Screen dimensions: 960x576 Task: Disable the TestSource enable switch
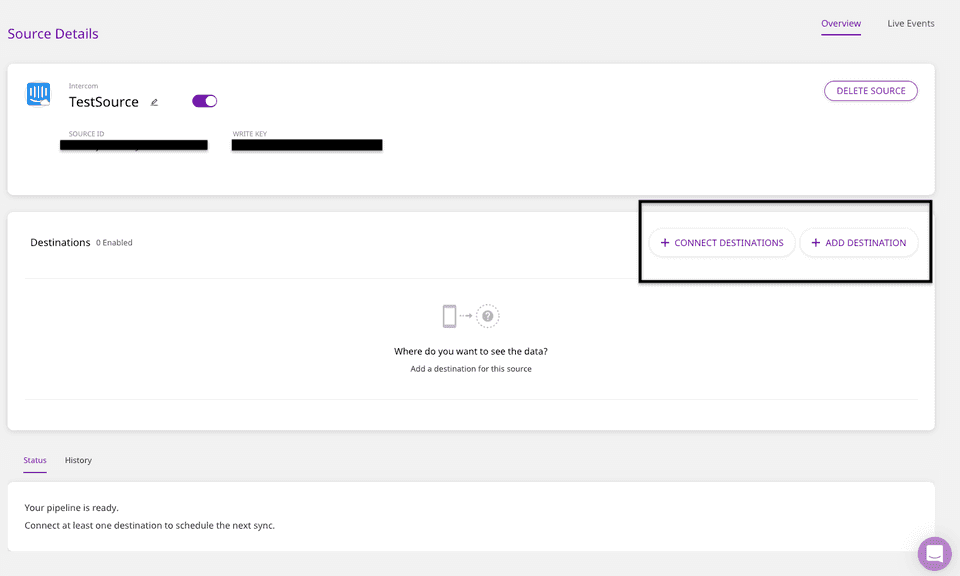click(204, 101)
